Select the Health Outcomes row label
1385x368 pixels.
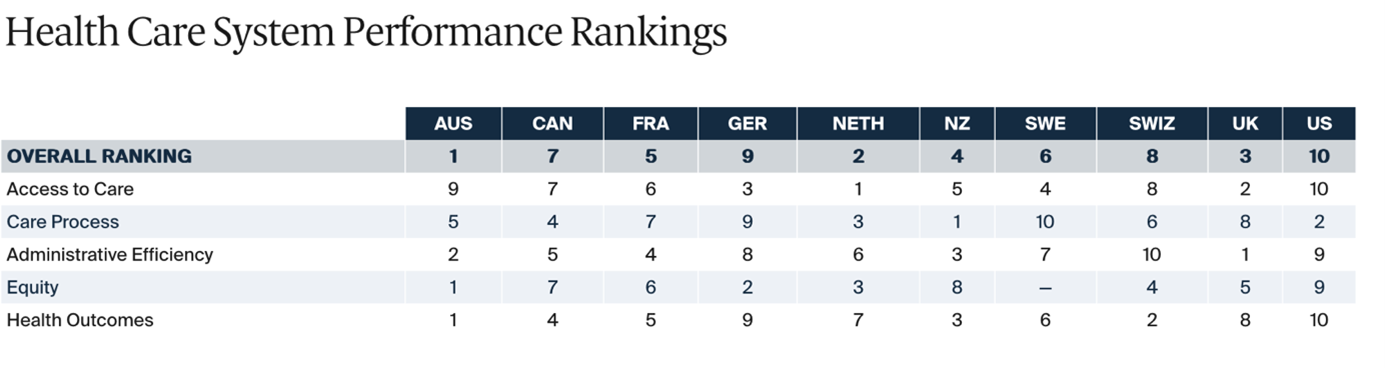tap(80, 320)
